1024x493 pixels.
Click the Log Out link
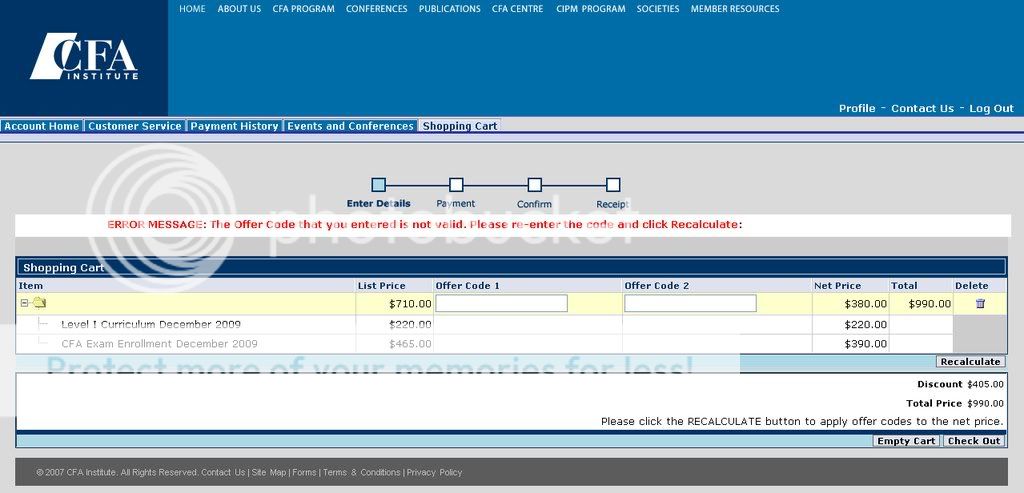pyautogui.click(x=991, y=108)
